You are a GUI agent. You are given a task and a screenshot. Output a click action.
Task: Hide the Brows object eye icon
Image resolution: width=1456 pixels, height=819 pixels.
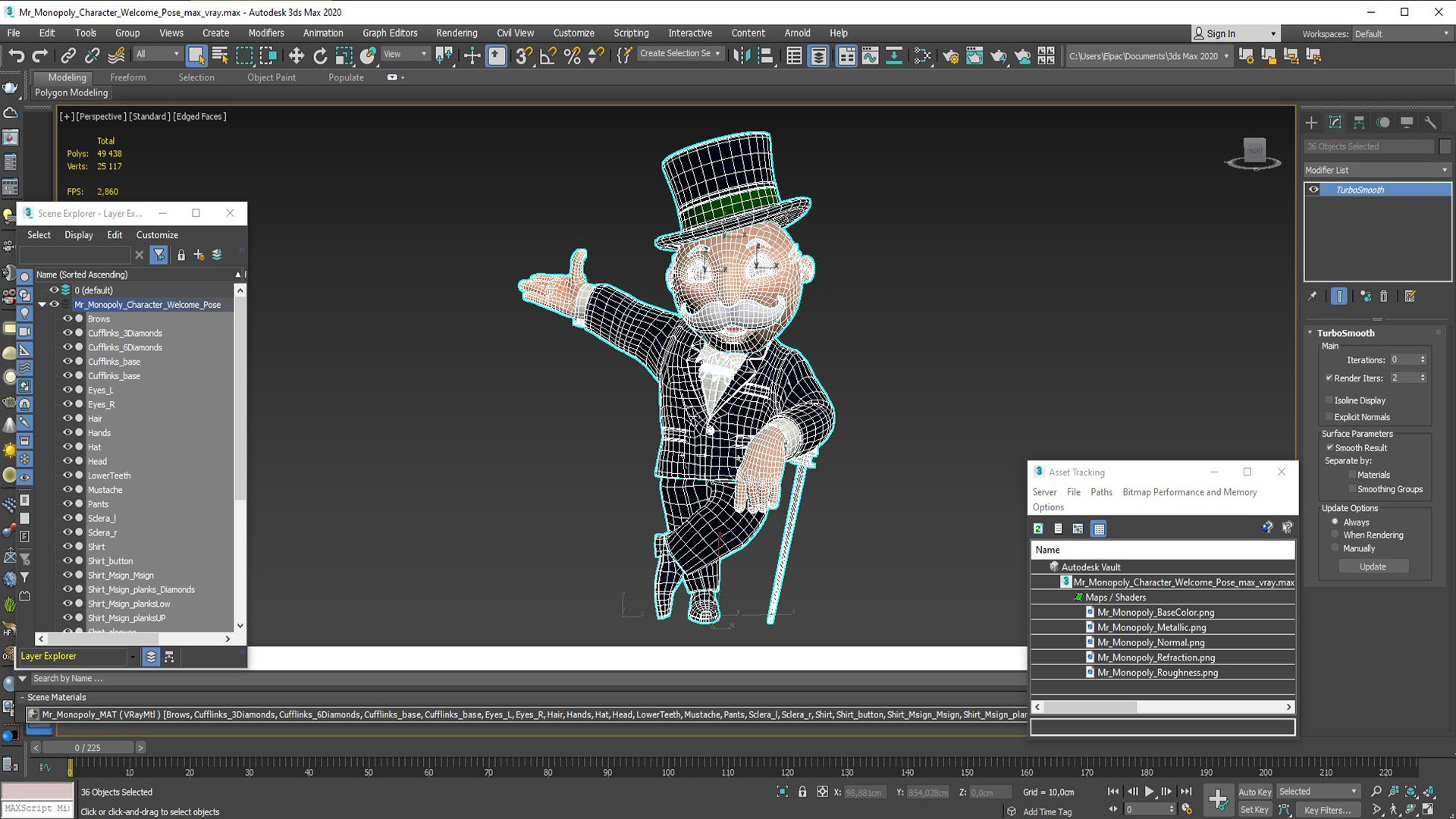point(67,318)
